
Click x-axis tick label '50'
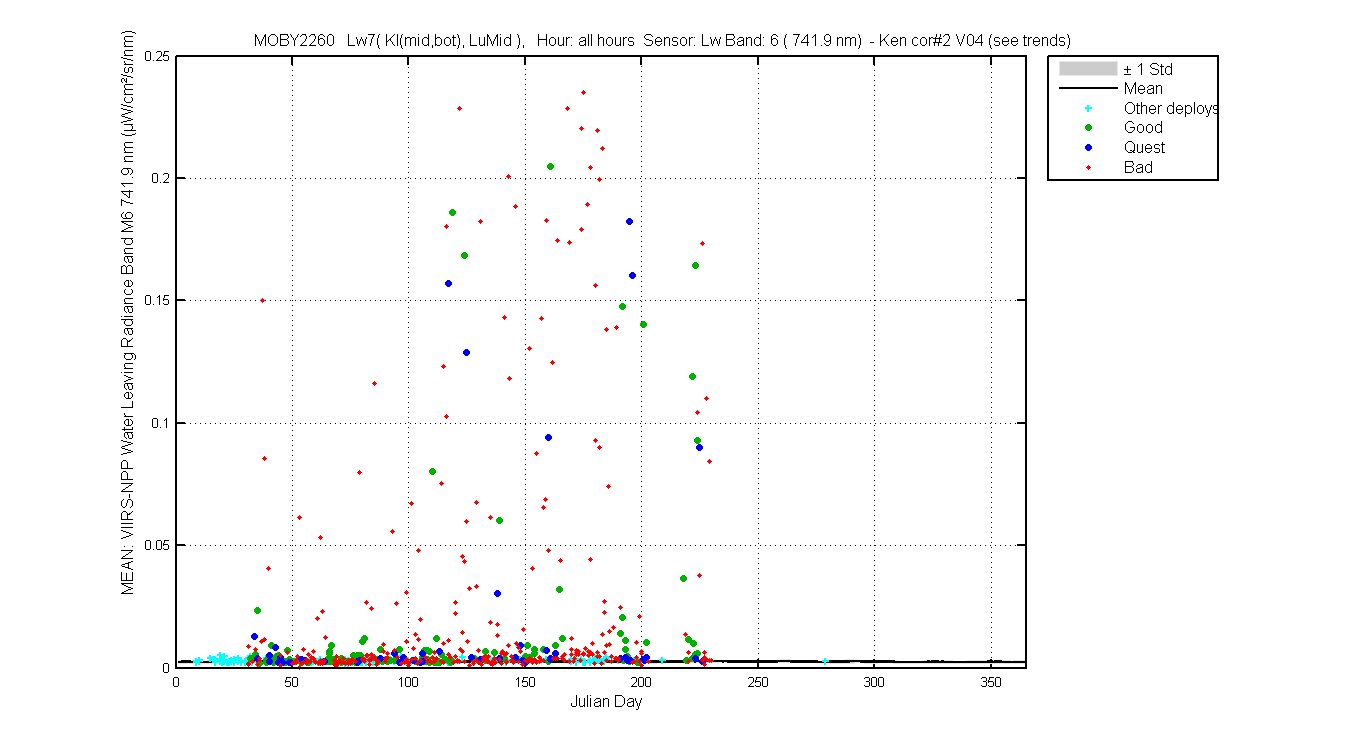pyautogui.click(x=292, y=682)
